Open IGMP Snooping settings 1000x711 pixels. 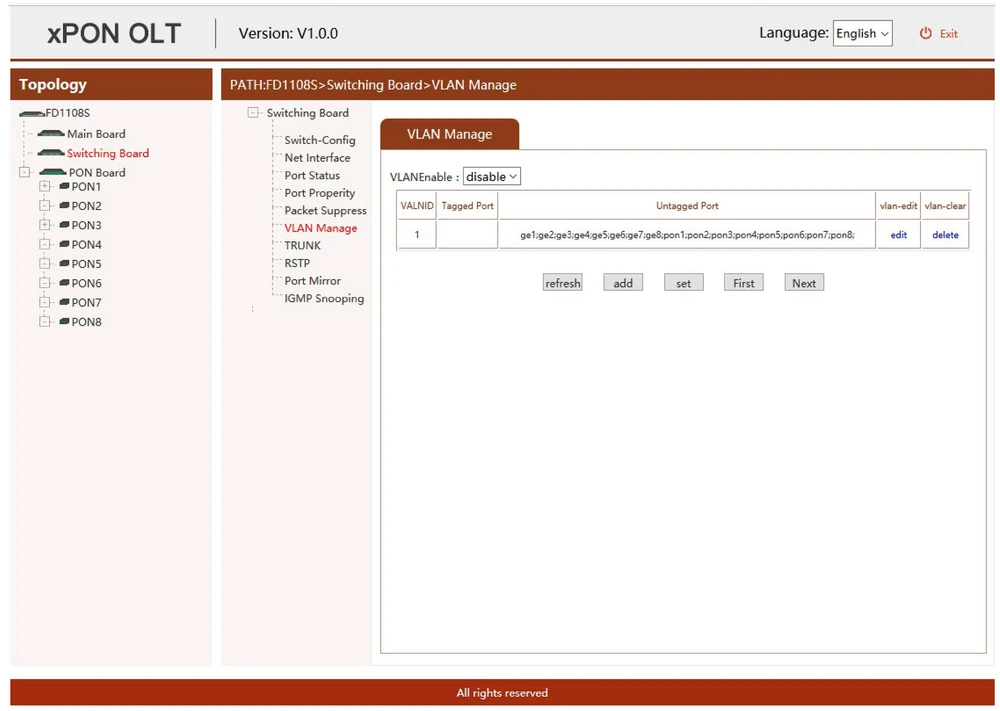[x=324, y=299]
